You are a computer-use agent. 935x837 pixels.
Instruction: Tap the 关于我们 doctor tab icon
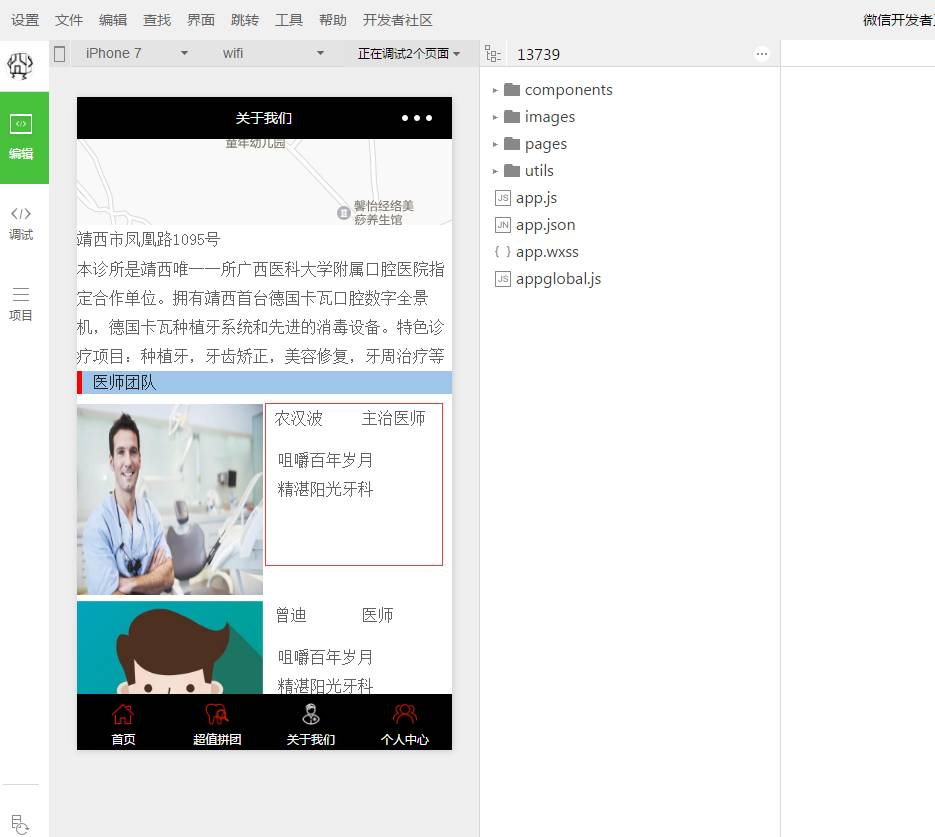click(311, 714)
